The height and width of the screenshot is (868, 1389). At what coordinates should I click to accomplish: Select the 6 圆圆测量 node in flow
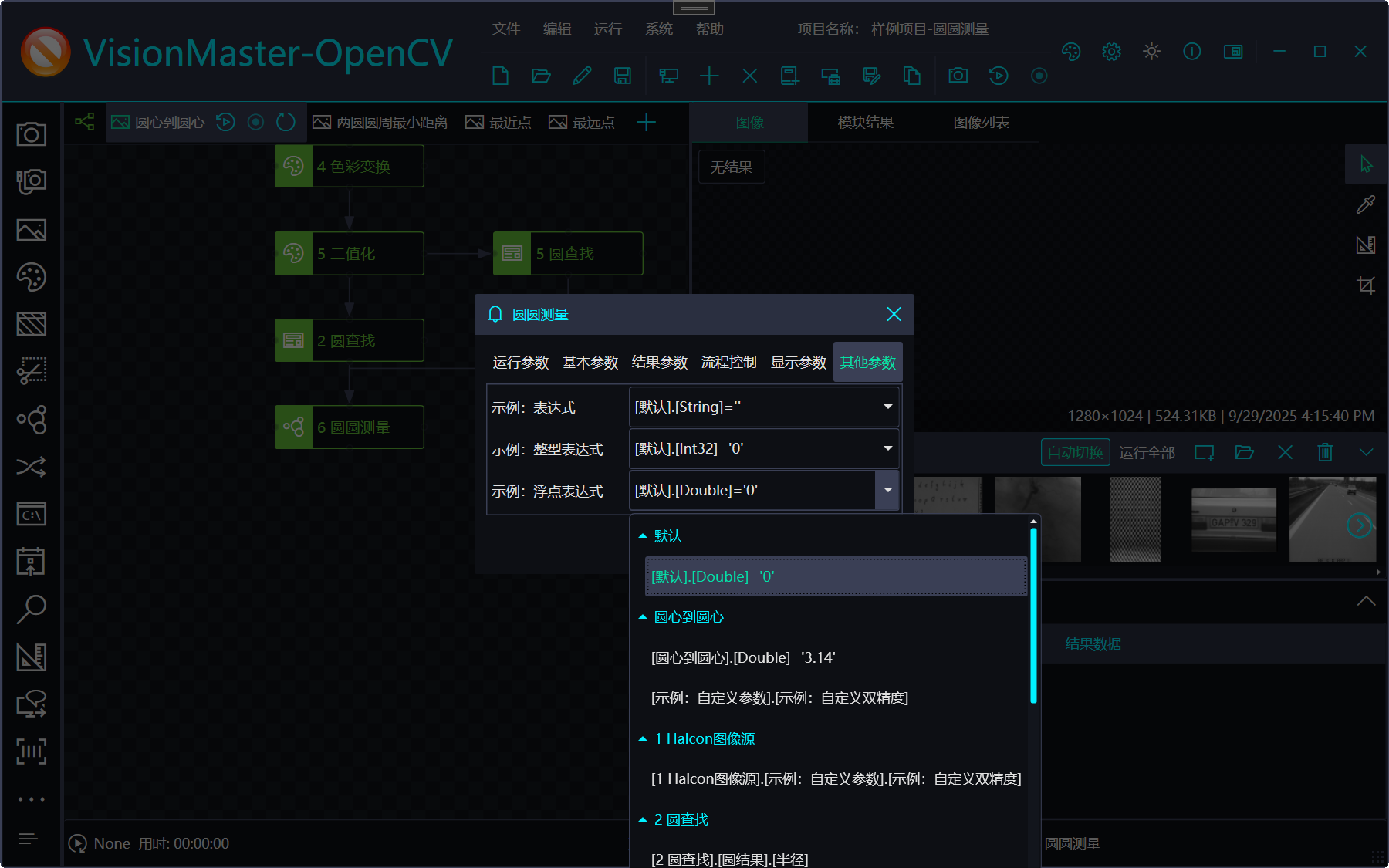[x=350, y=427]
